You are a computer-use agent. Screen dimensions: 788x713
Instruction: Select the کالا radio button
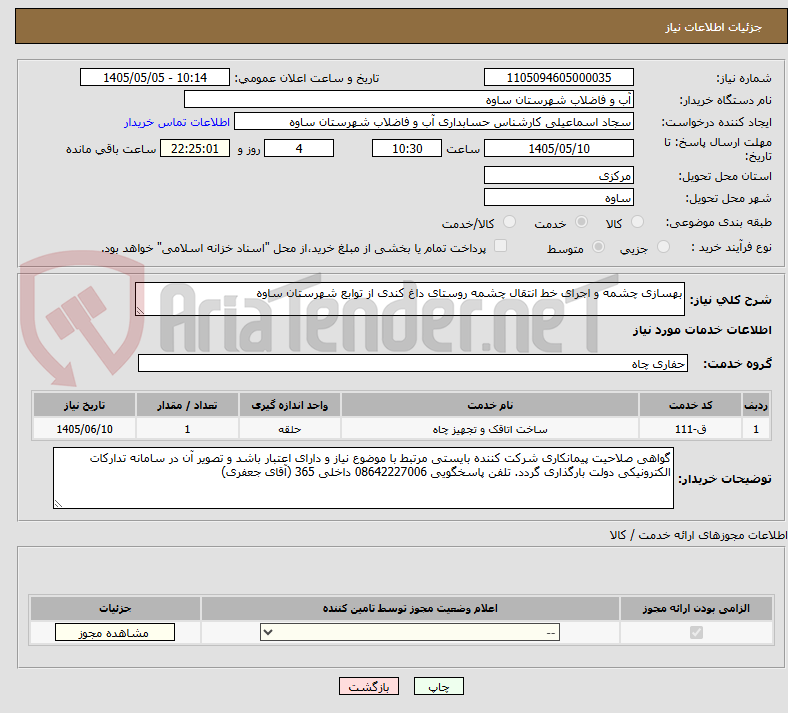point(637,222)
